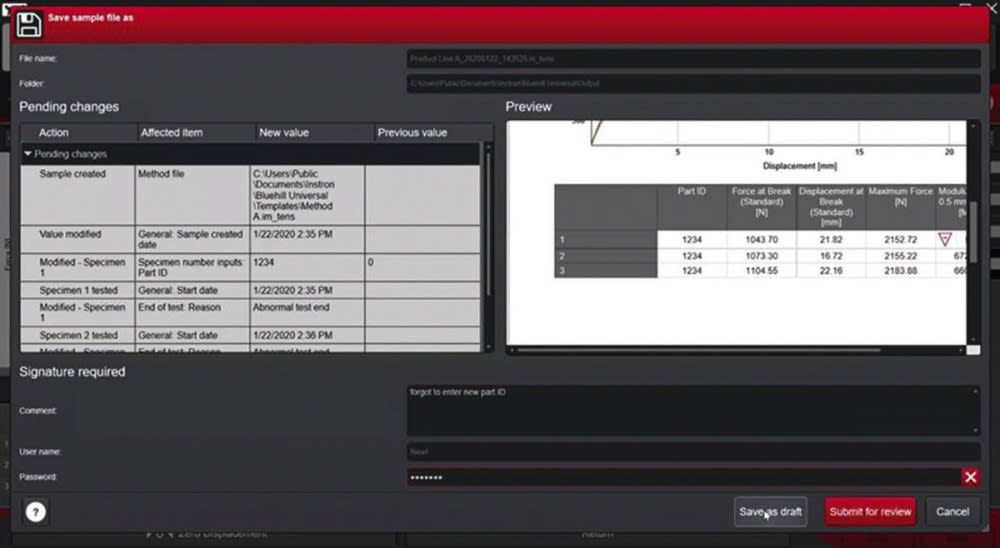Click the 'Abnormal test end' value cell
Viewport: 1000px width, 548px height.
click(307, 313)
